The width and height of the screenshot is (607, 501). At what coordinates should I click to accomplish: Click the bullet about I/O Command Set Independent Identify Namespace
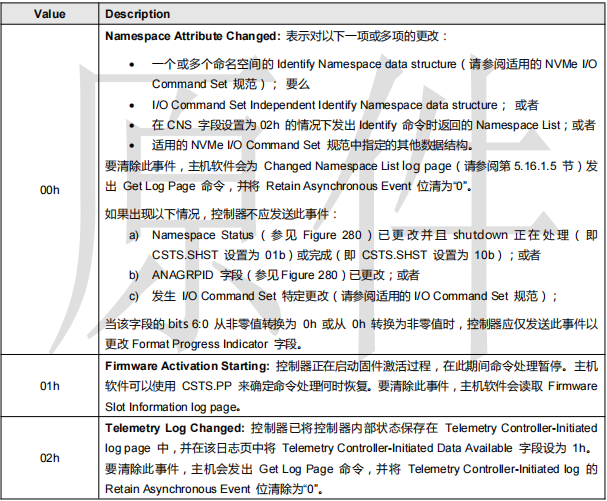(333, 105)
